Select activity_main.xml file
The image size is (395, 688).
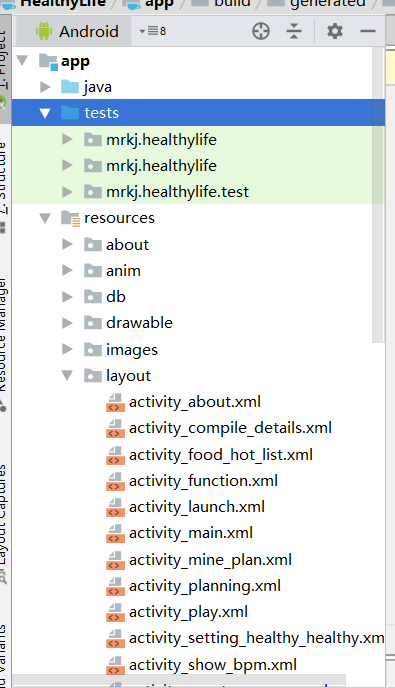(190, 533)
